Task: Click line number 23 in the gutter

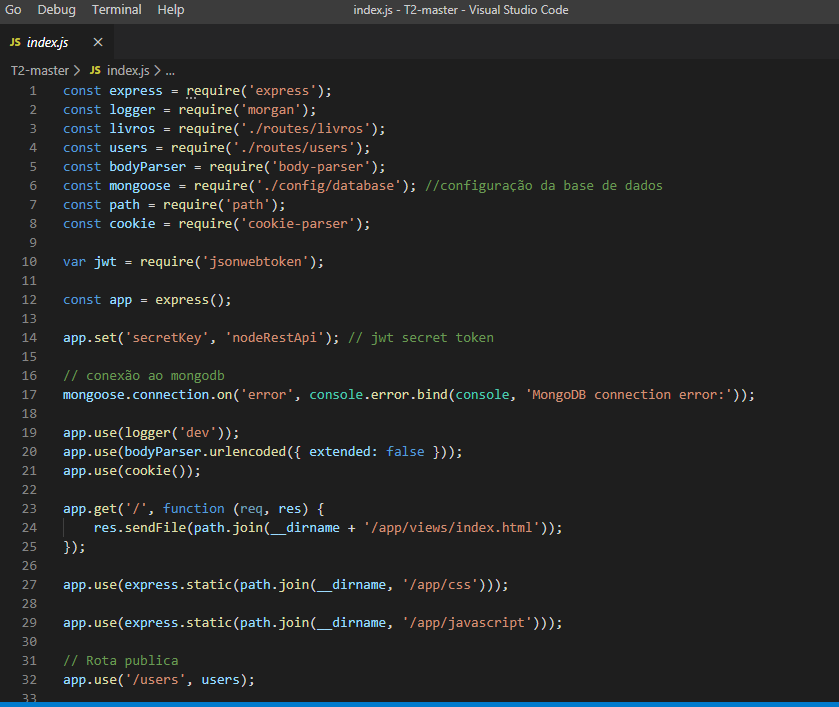Action: (29, 508)
